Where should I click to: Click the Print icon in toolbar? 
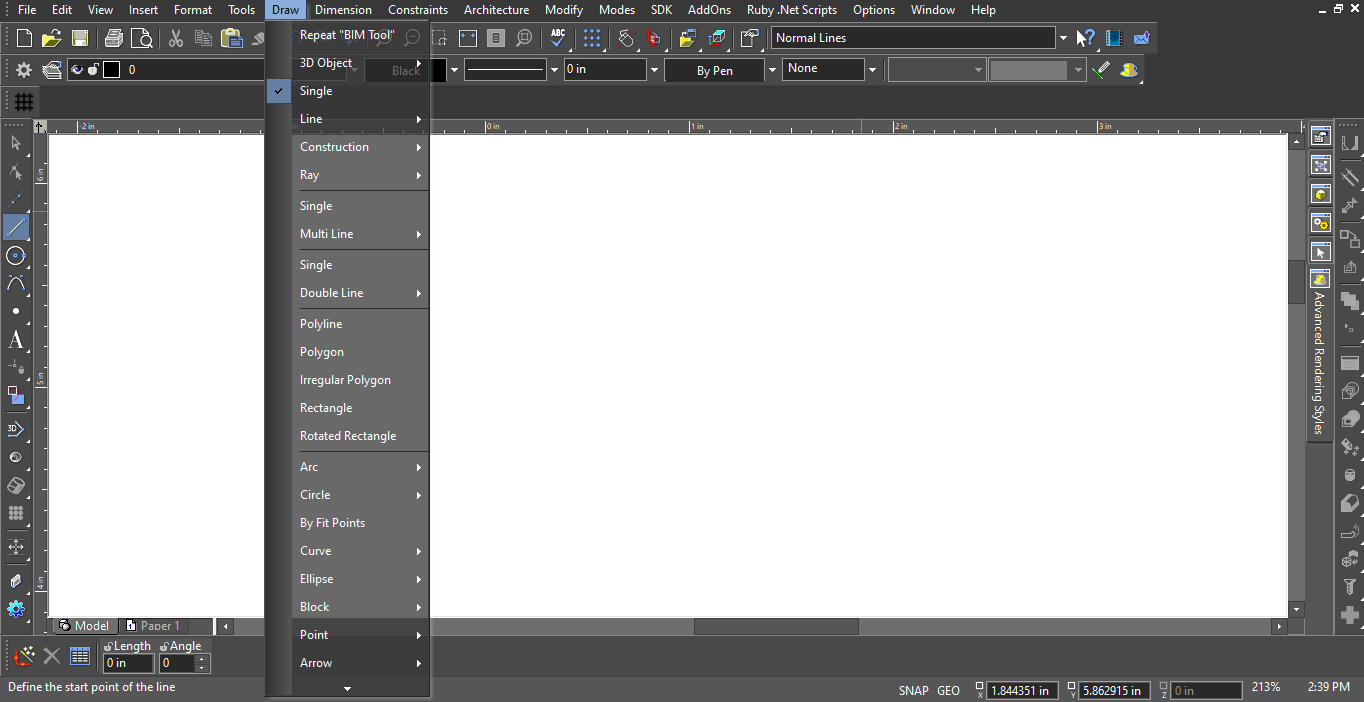[114, 38]
